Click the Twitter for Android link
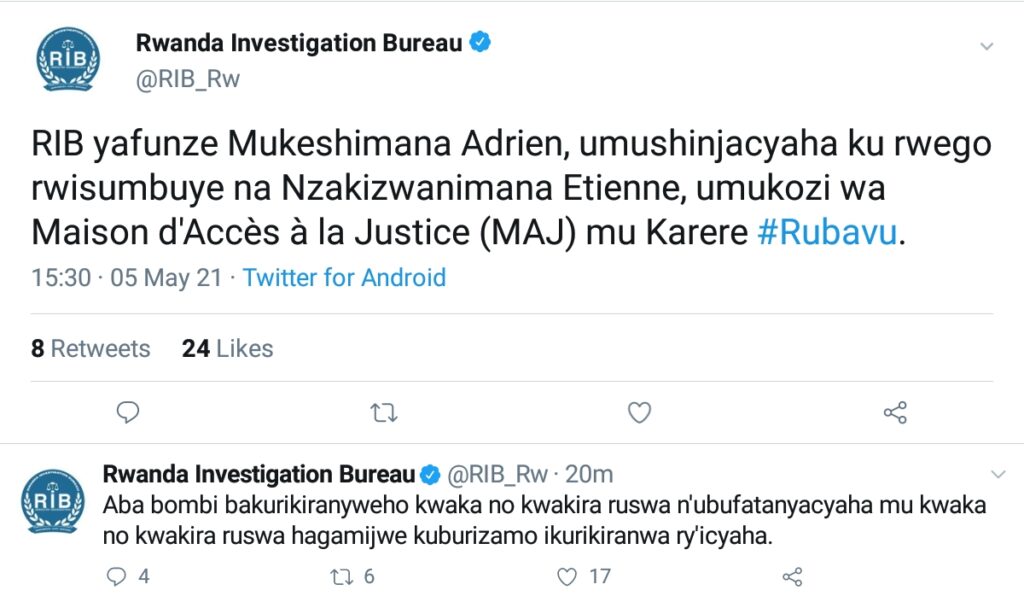This screenshot has height=596, width=1024. [344, 277]
